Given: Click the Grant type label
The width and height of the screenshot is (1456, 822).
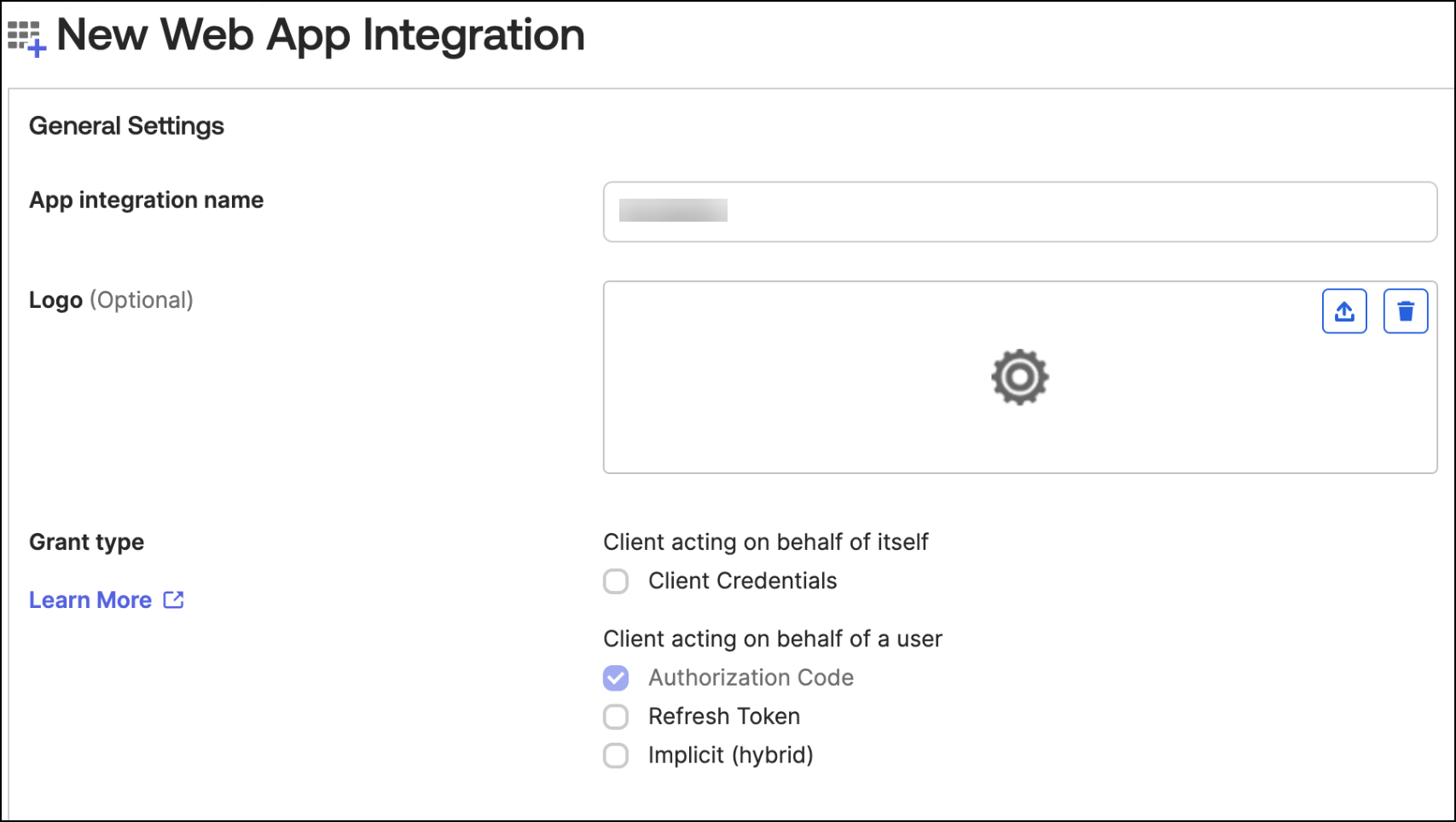Looking at the screenshot, I should point(86,542).
